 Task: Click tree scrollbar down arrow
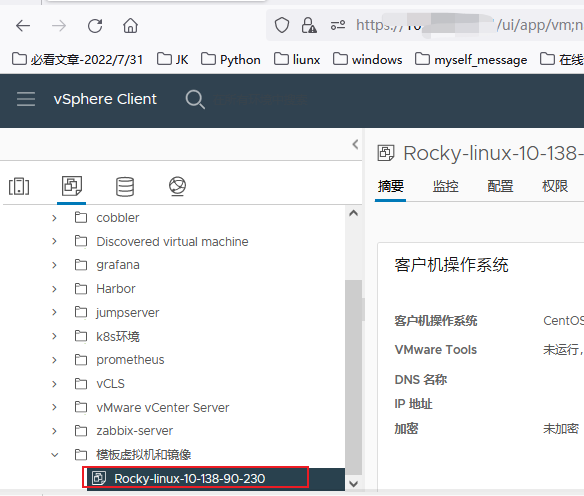[354, 484]
